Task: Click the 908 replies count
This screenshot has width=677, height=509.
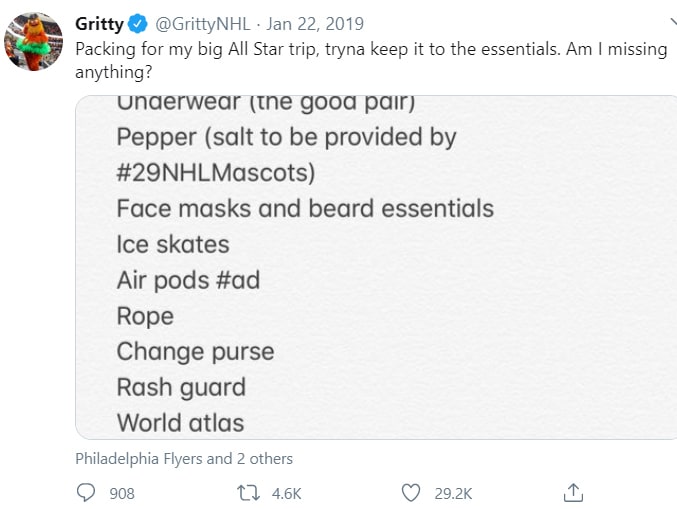Action: pyautogui.click(x=122, y=493)
